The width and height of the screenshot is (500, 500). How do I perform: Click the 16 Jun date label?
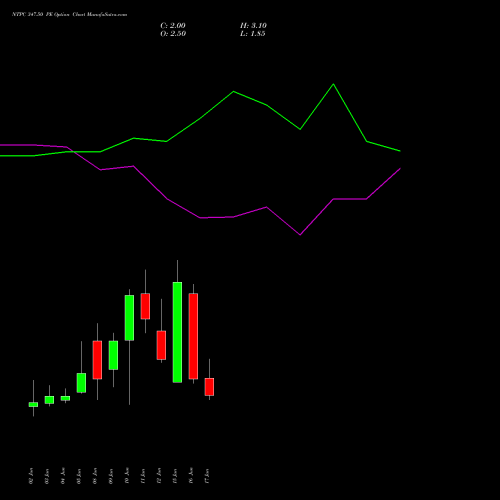point(191,476)
